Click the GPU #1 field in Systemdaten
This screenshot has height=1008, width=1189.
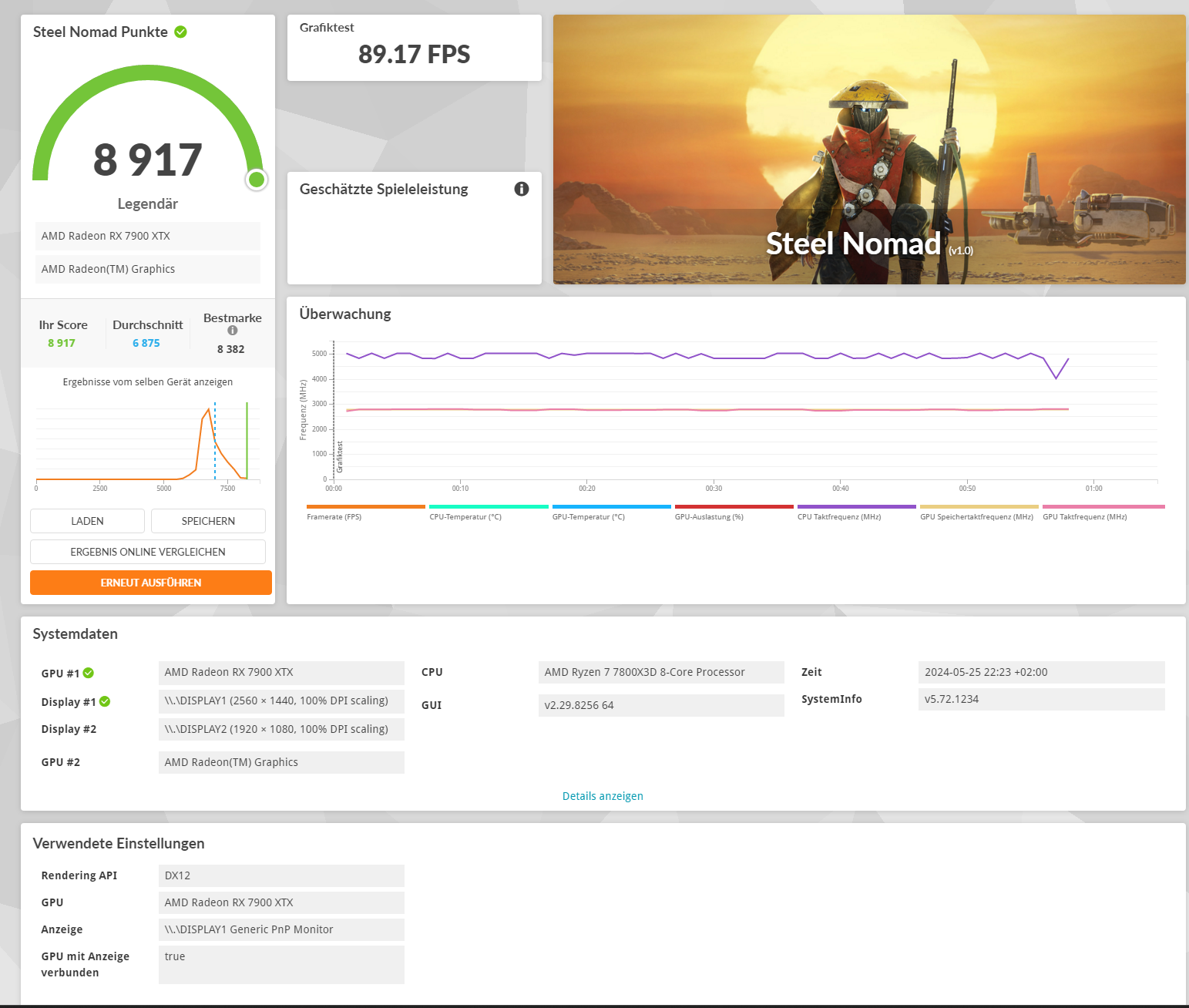[281, 673]
